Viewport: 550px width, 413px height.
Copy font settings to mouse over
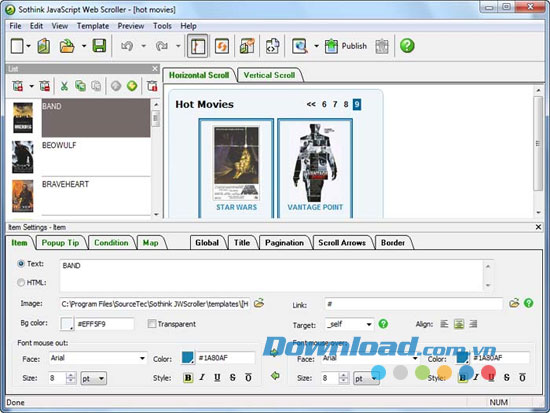[275, 353]
